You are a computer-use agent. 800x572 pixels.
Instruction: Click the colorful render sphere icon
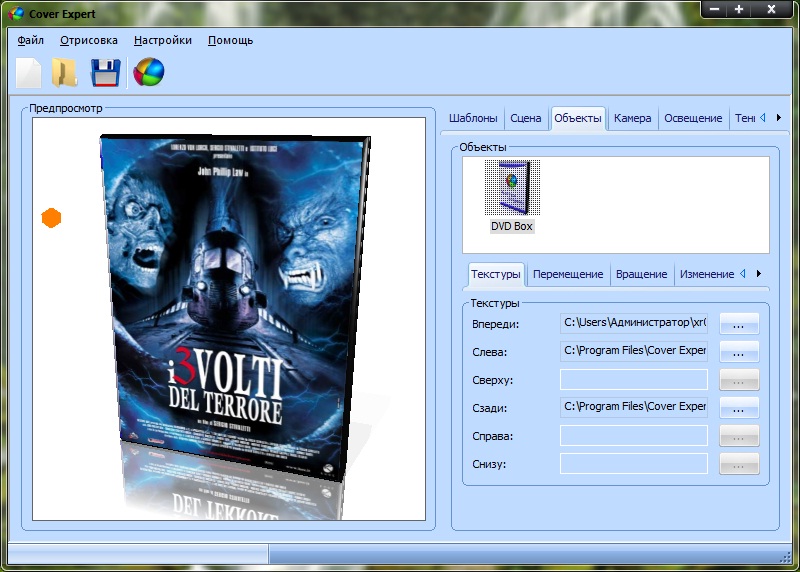coord(148,73)
